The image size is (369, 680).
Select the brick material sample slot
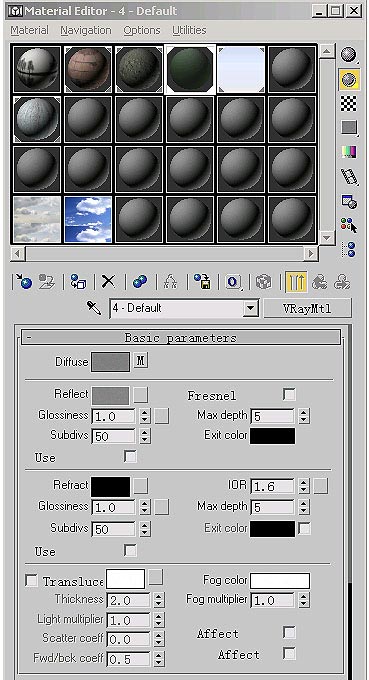pos(88,69)
